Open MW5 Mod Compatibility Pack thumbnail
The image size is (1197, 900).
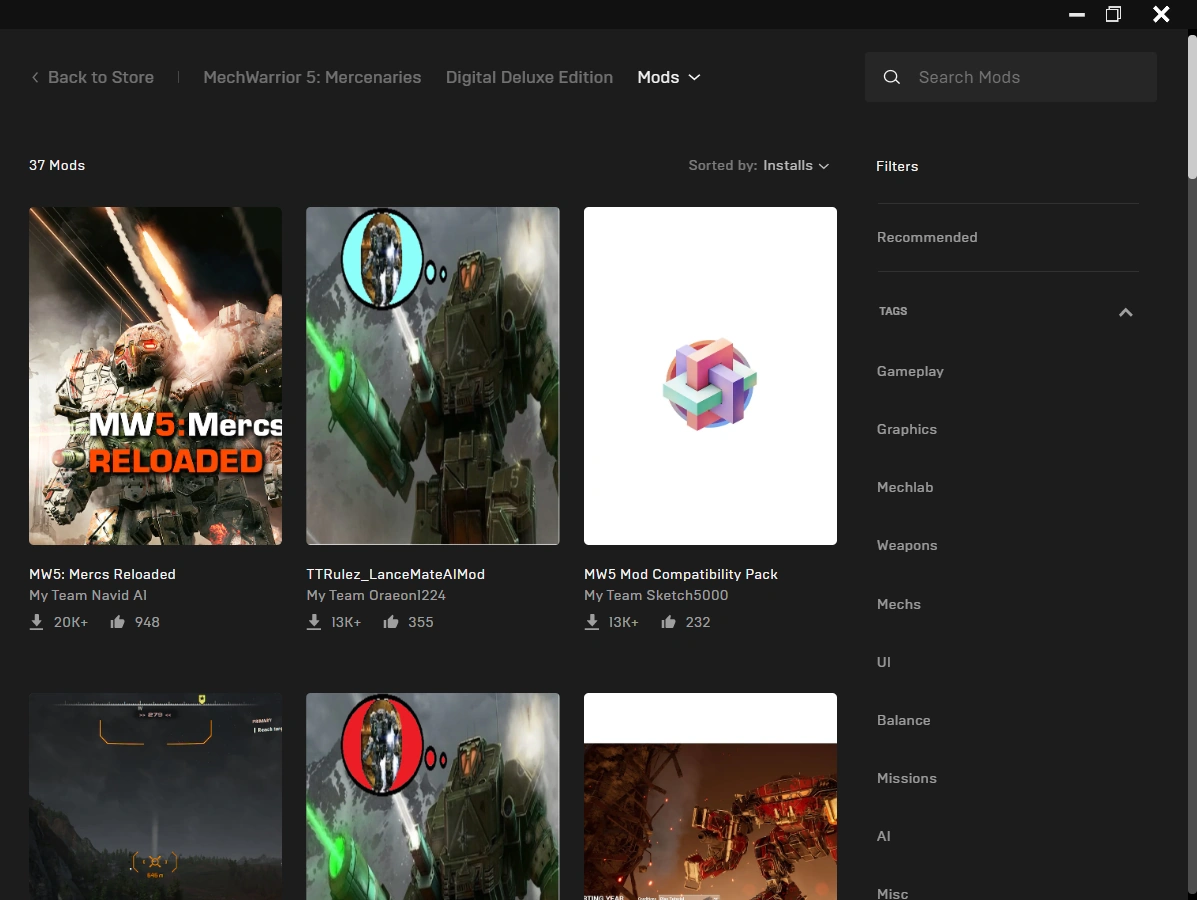[710, 376]
